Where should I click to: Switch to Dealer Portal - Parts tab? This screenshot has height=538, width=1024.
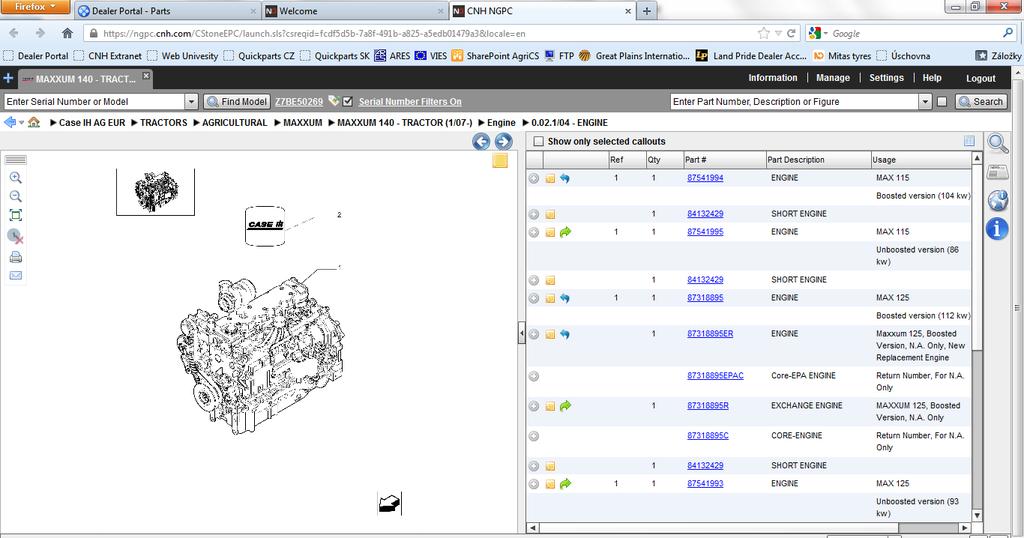[x=167, y=11]
